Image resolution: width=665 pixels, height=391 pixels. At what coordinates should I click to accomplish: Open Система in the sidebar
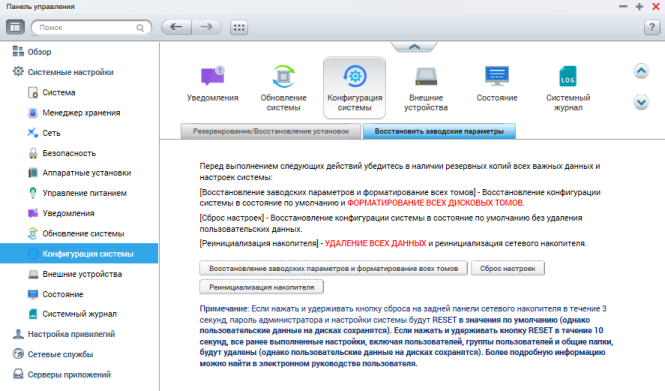pyautogui.click(x=59, y=92)
